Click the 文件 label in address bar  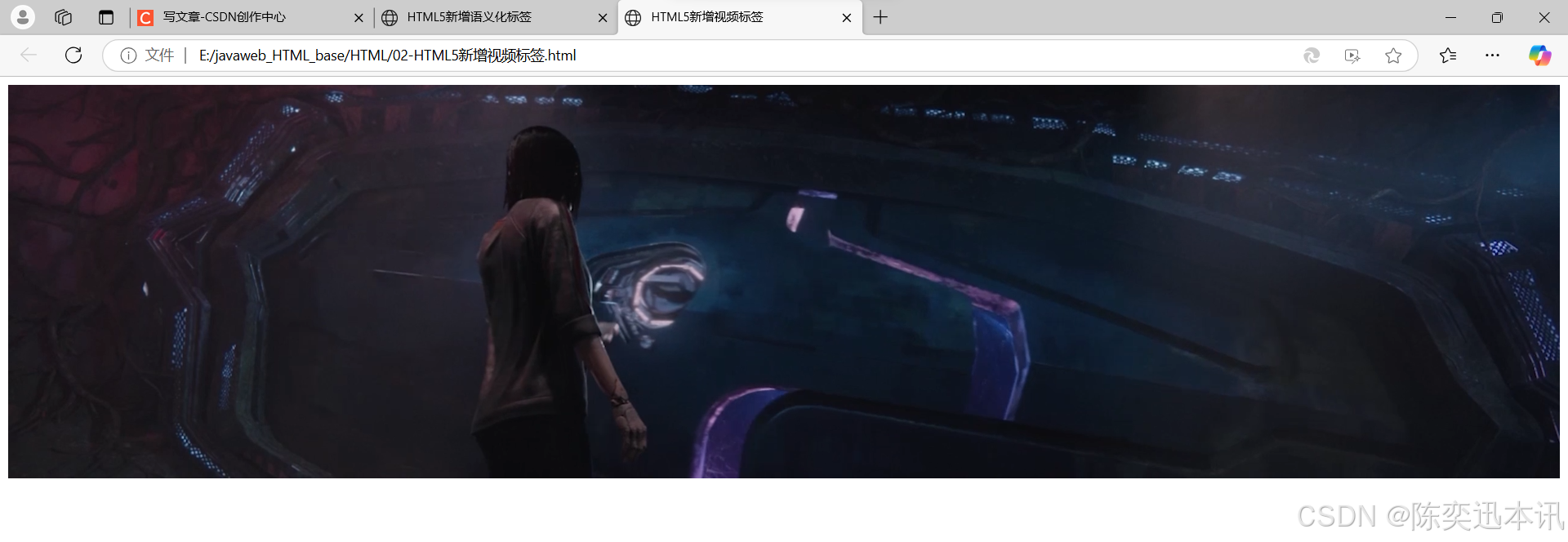[x=159, y=56]
